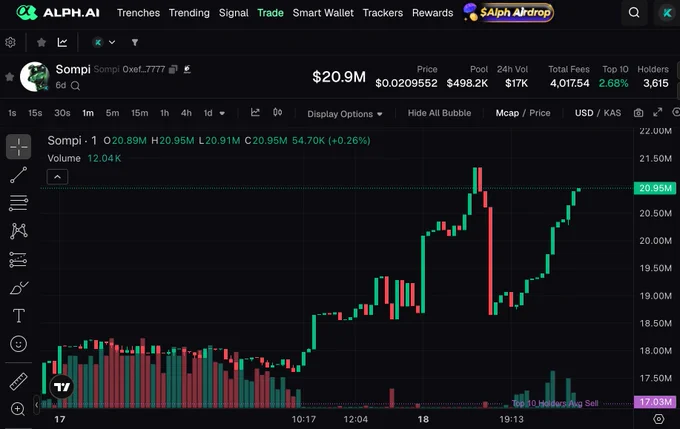The width and height of the screenshot is (680, 429).
Task: Click the ALPH.AI logo
Action: click(58, 13)
